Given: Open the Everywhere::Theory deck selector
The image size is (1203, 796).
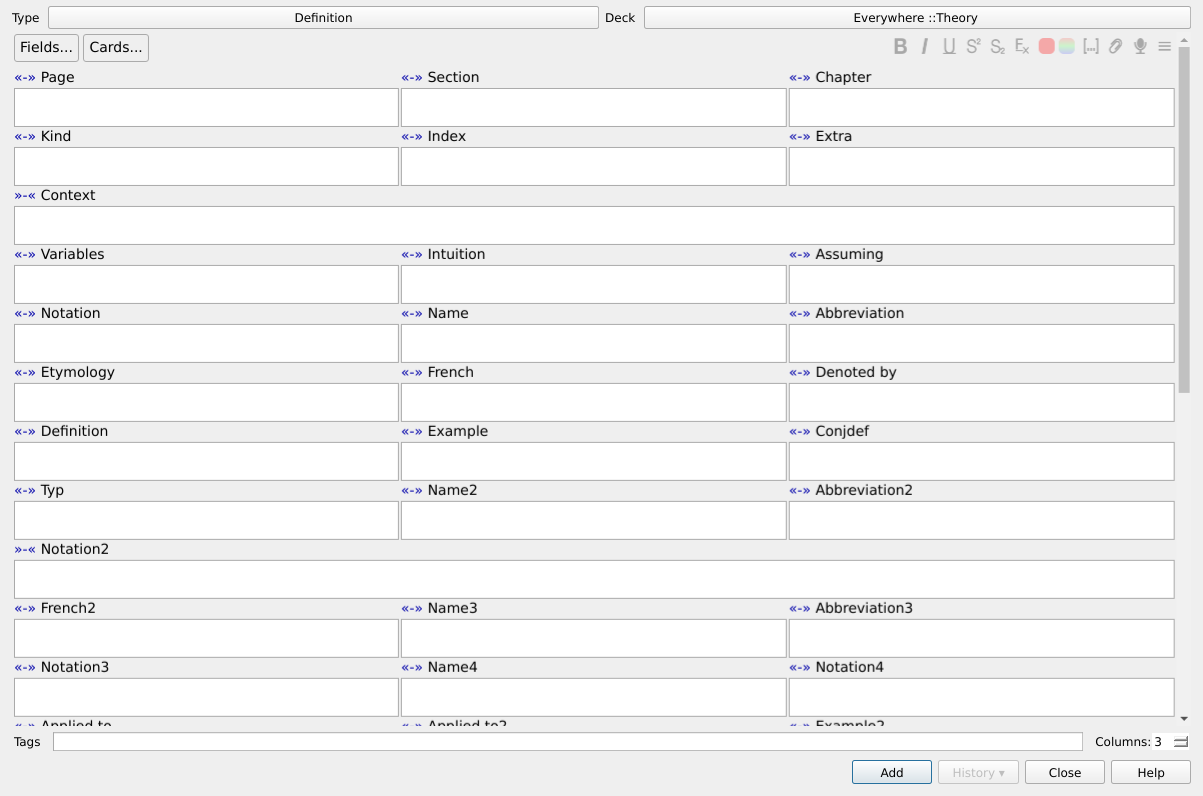Looking at the screenshot, I should (x=916, y=18).
